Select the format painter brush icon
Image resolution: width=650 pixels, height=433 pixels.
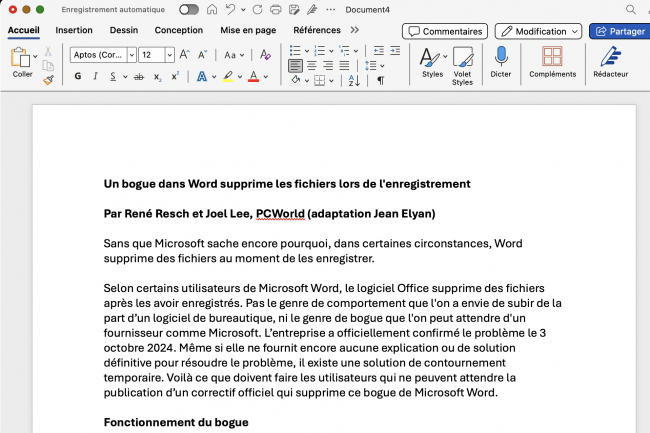coord(48,80)
